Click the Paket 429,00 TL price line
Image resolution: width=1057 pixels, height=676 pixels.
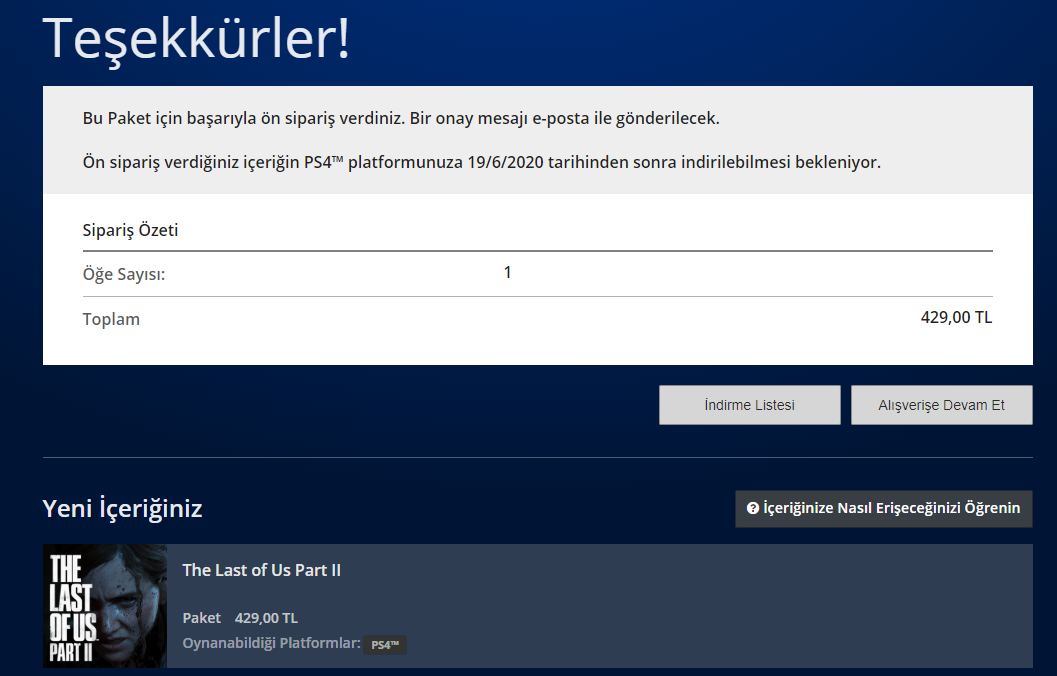[x=240, y=618]
